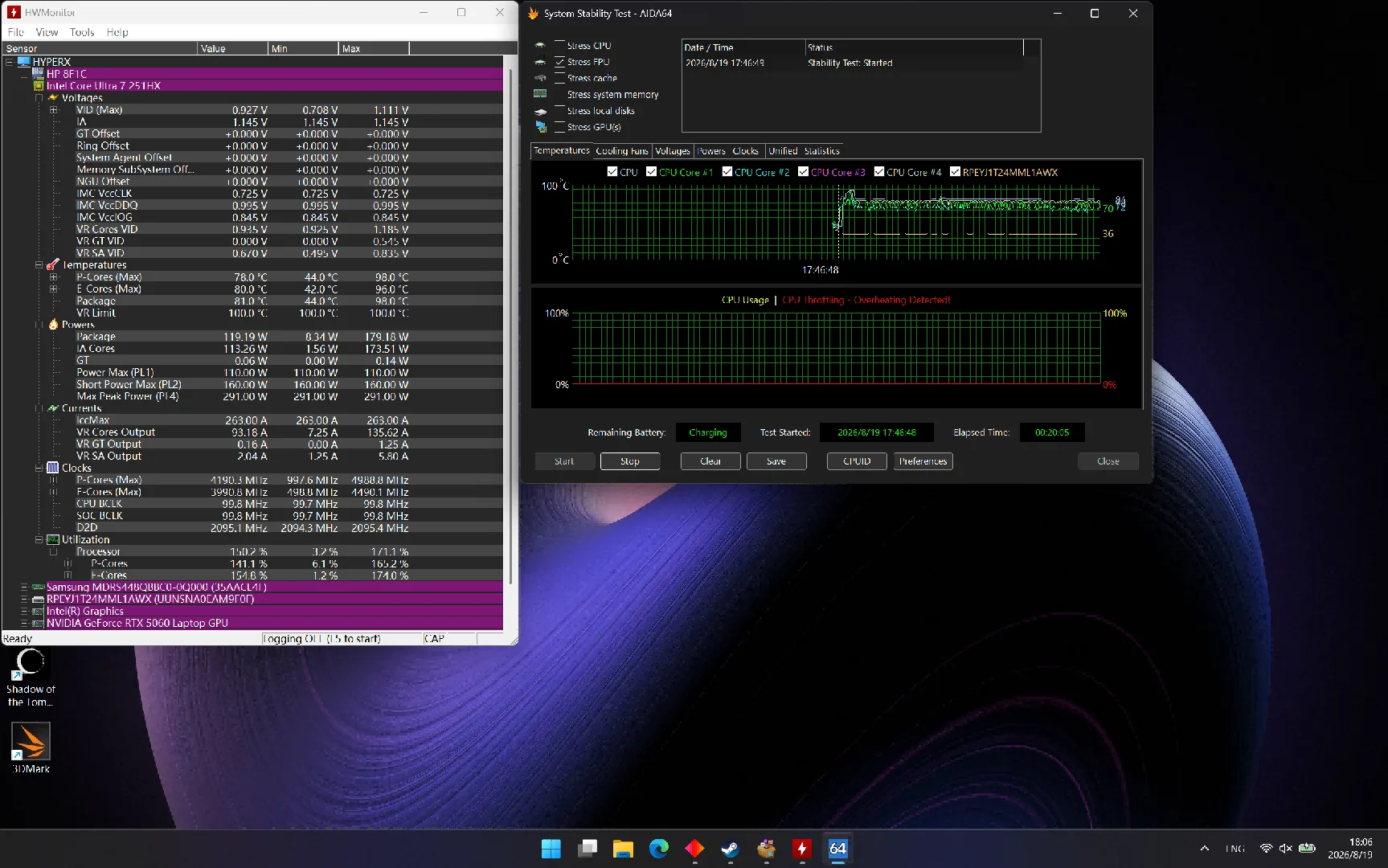Open the File menu in HWMonitor
The height and width of the screenshot is (868, 1388).
pos(16,32)
